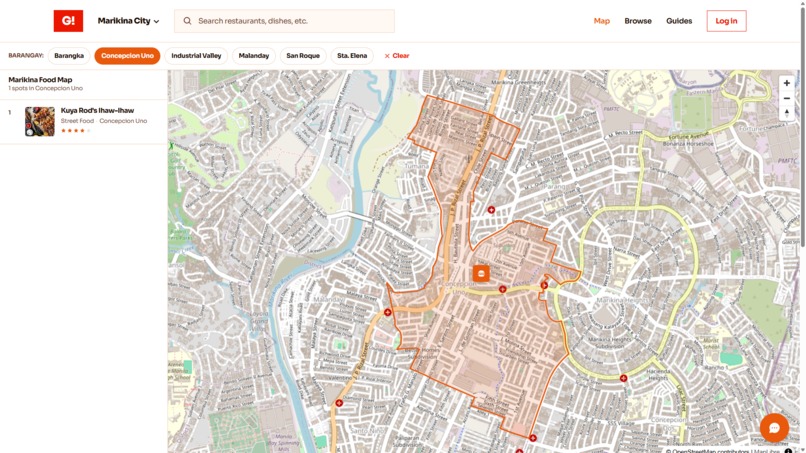Select the Barangka barangay filter
806x453 pixels.
[x=69, y=56]
